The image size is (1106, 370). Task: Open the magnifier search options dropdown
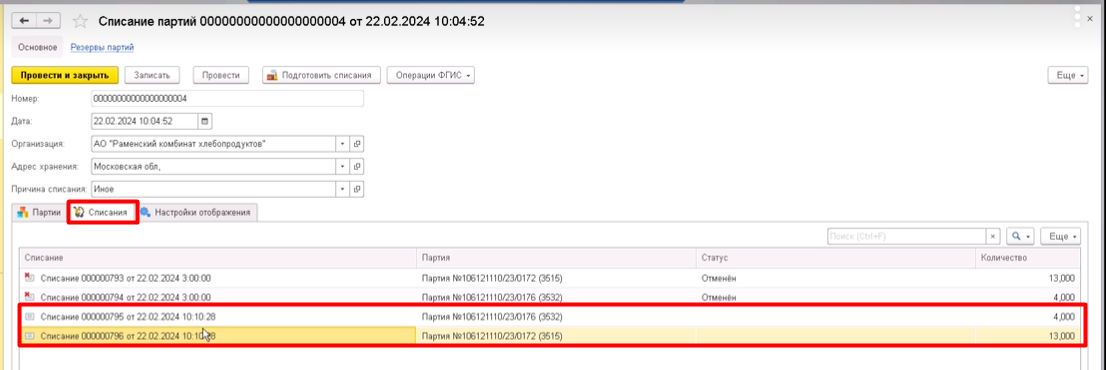pos(1020,237)
